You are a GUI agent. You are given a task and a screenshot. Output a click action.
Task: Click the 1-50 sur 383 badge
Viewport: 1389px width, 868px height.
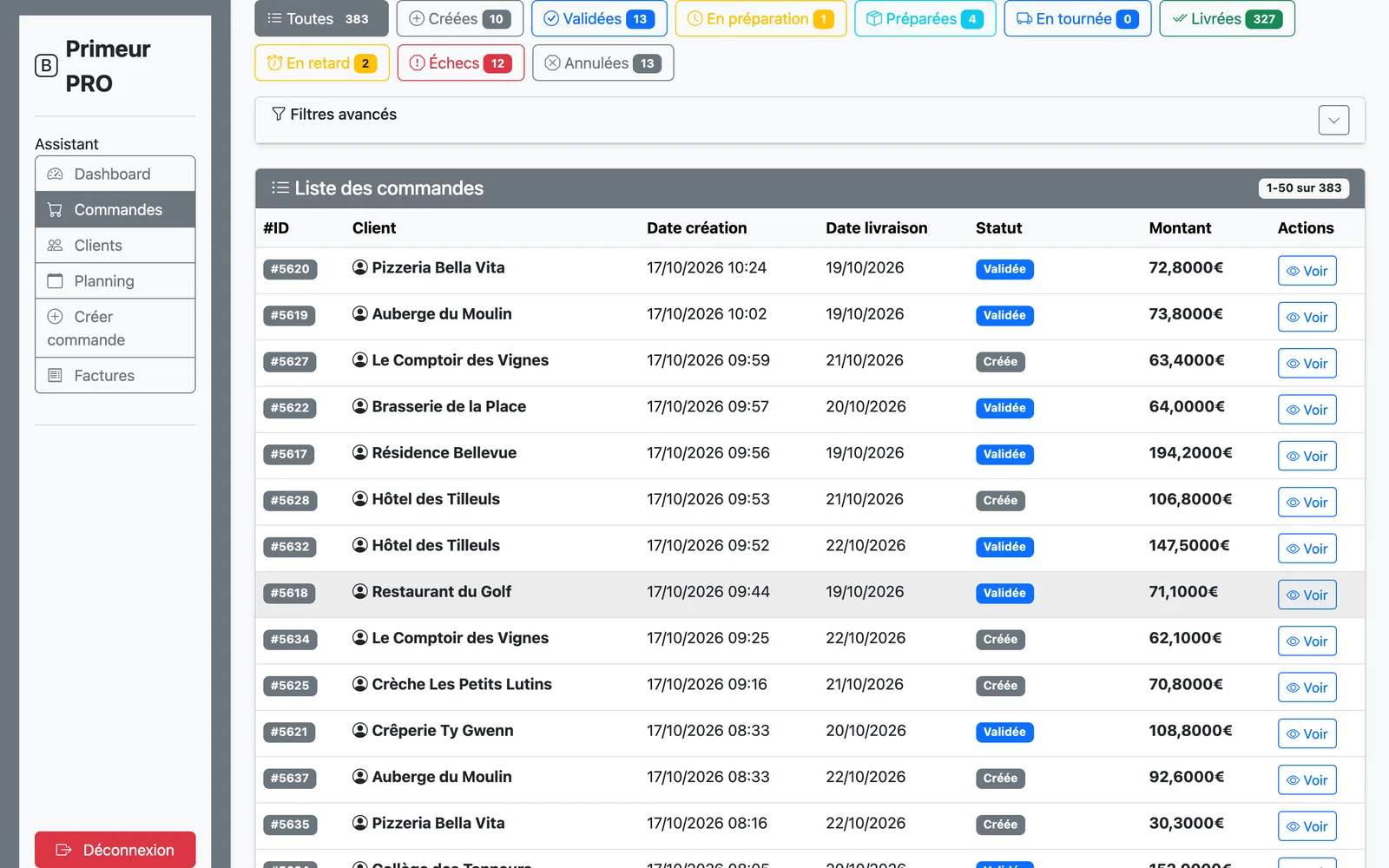pos(1303,188)
